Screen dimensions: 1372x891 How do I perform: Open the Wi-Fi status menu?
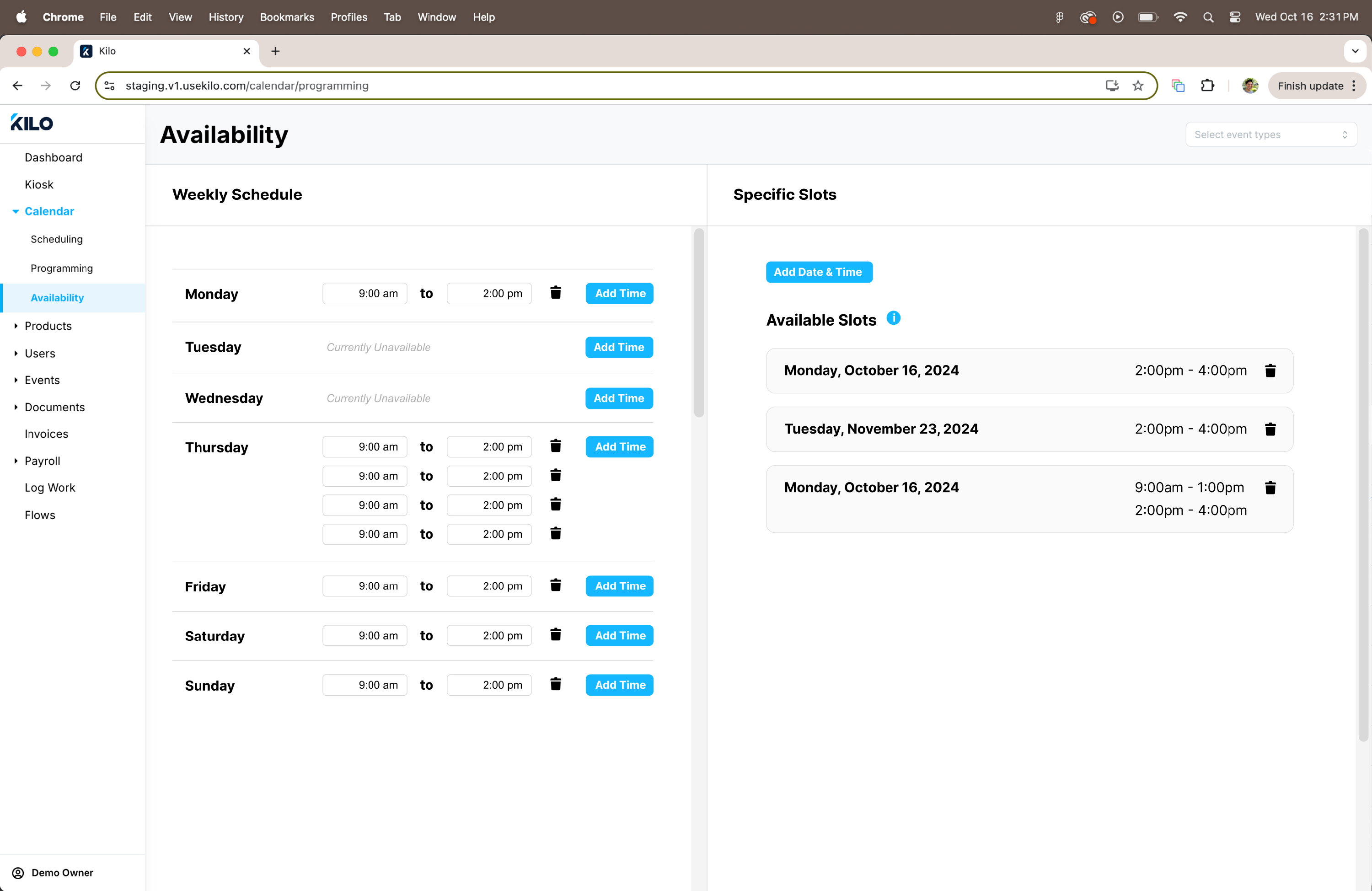click(1180, 17)
